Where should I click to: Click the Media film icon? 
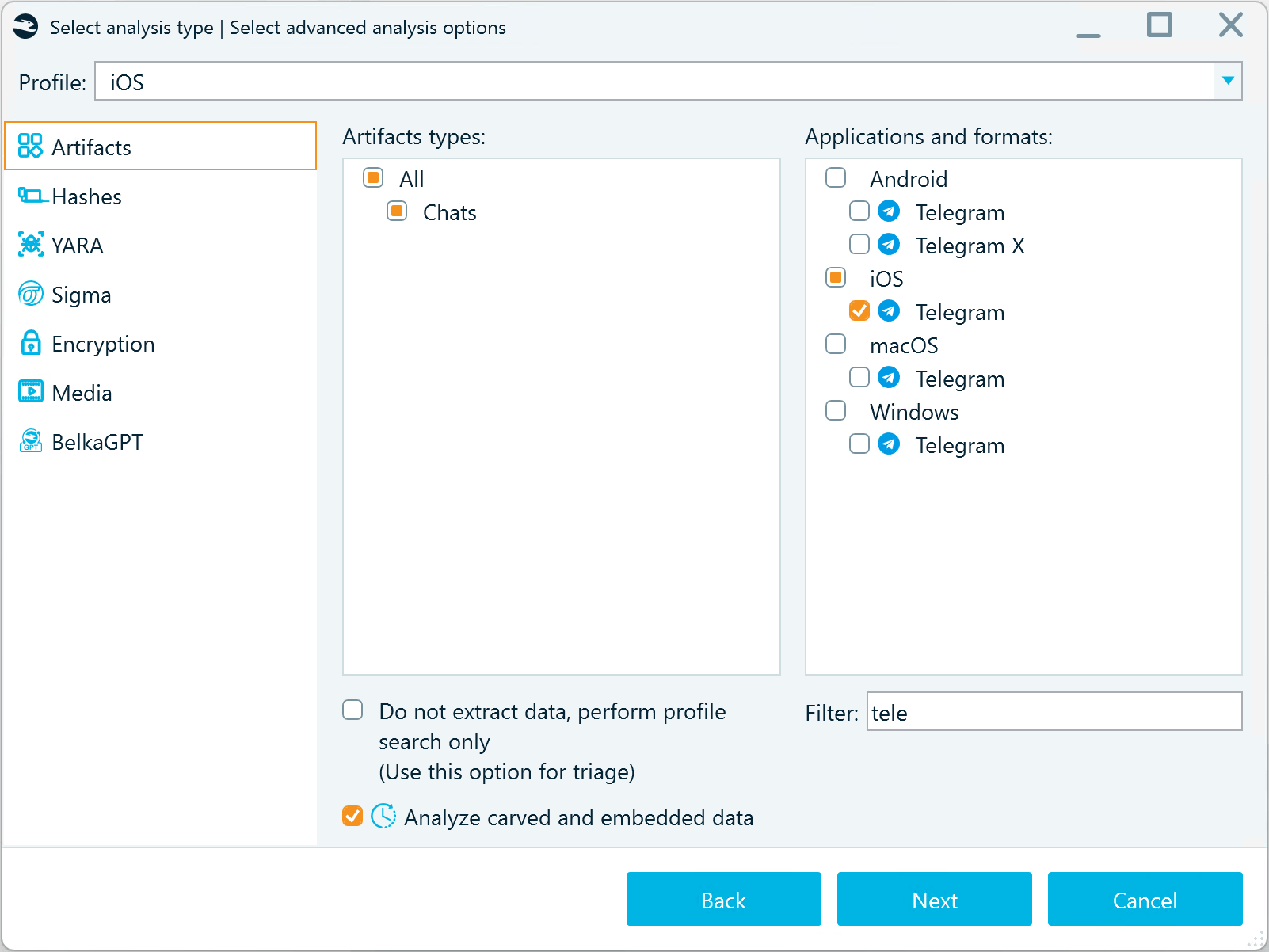[x=30, y=392]
